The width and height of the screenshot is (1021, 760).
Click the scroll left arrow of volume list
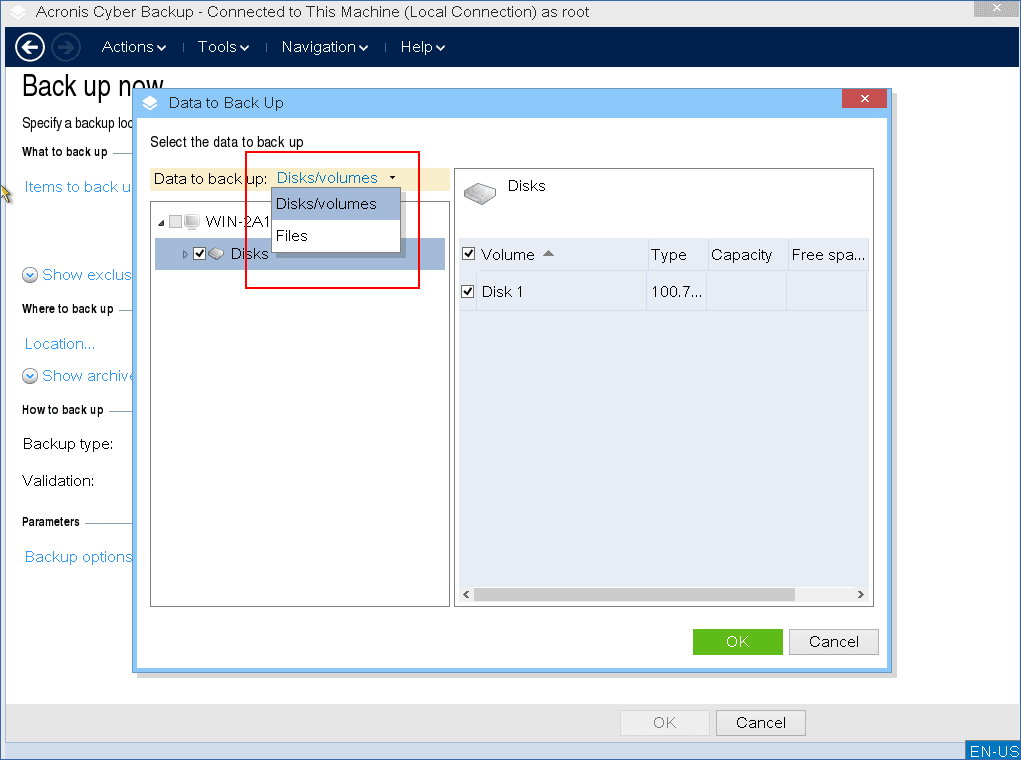click(466, 595)
